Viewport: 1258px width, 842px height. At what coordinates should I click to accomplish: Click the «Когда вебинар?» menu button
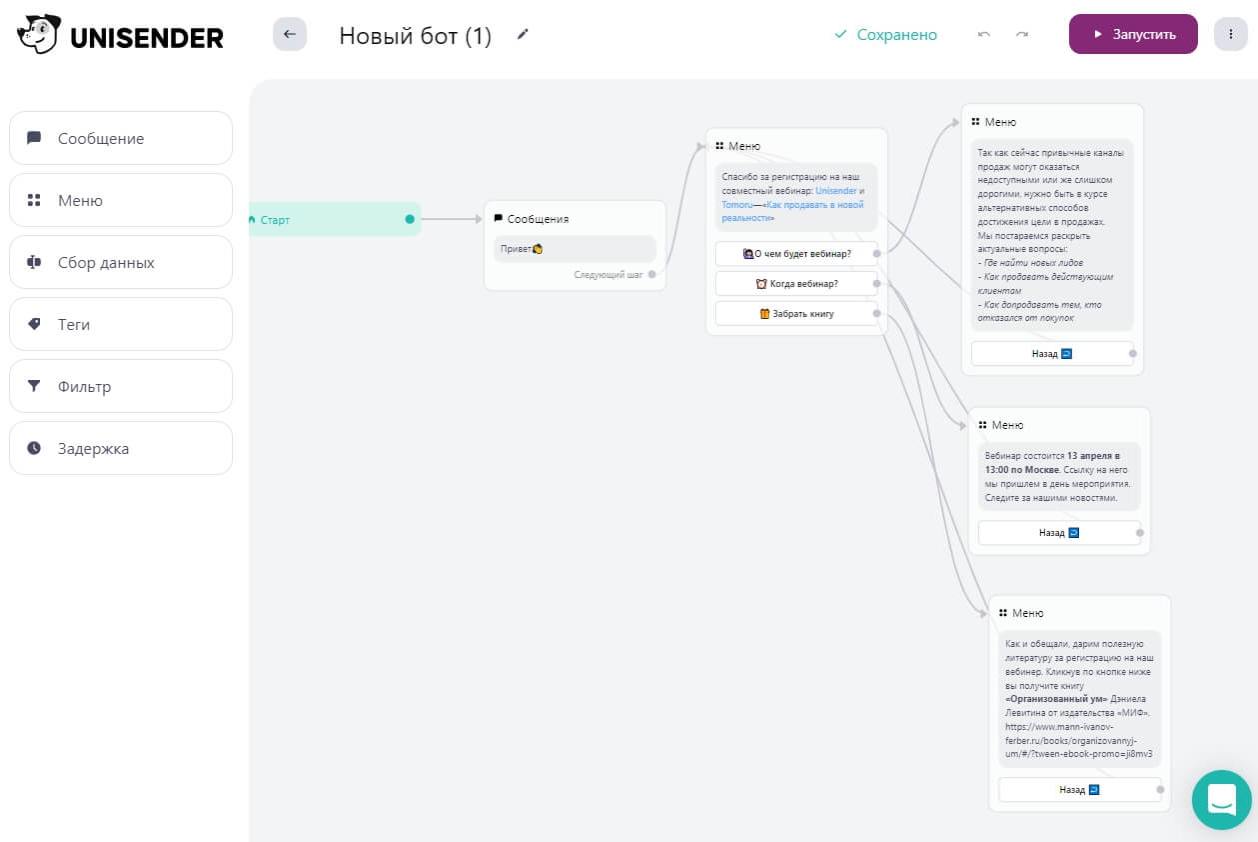(796, 283)
